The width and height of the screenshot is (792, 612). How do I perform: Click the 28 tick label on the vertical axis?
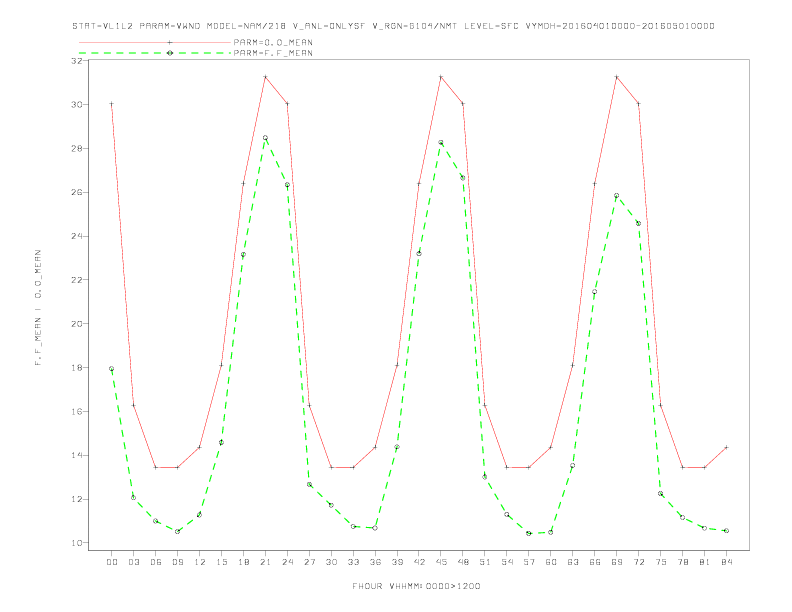(x=76, y=148)
